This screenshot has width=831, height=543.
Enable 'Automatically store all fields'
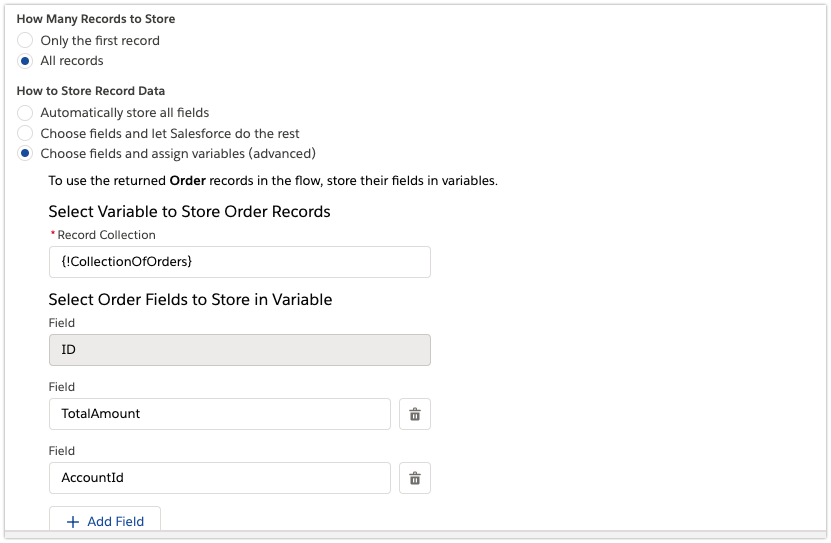[x=26, y=113]
